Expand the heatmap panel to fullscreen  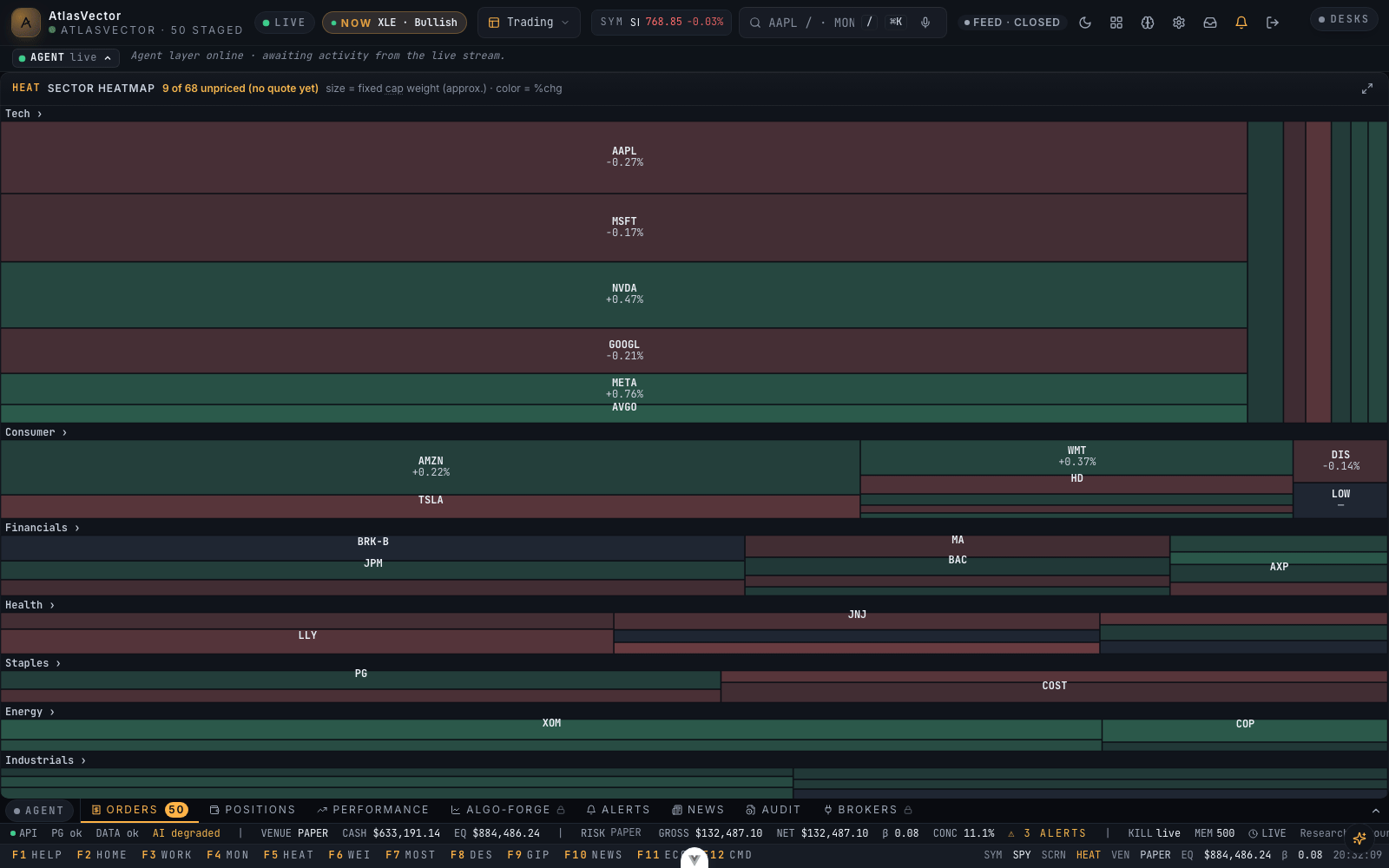[x=1367, y=89]
